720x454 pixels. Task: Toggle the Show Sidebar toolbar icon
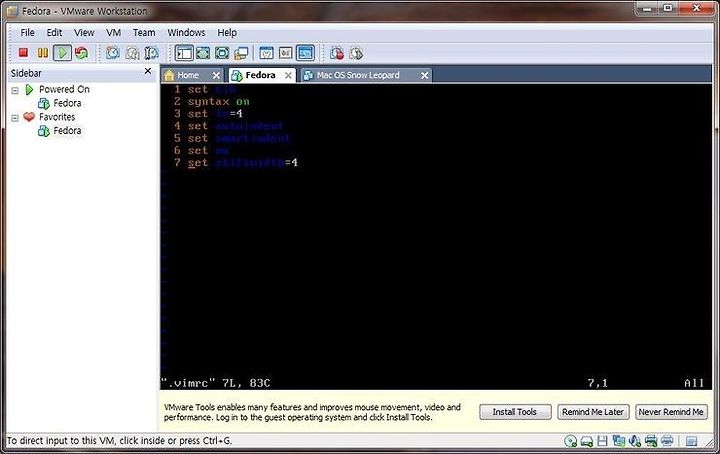point(184,53)
